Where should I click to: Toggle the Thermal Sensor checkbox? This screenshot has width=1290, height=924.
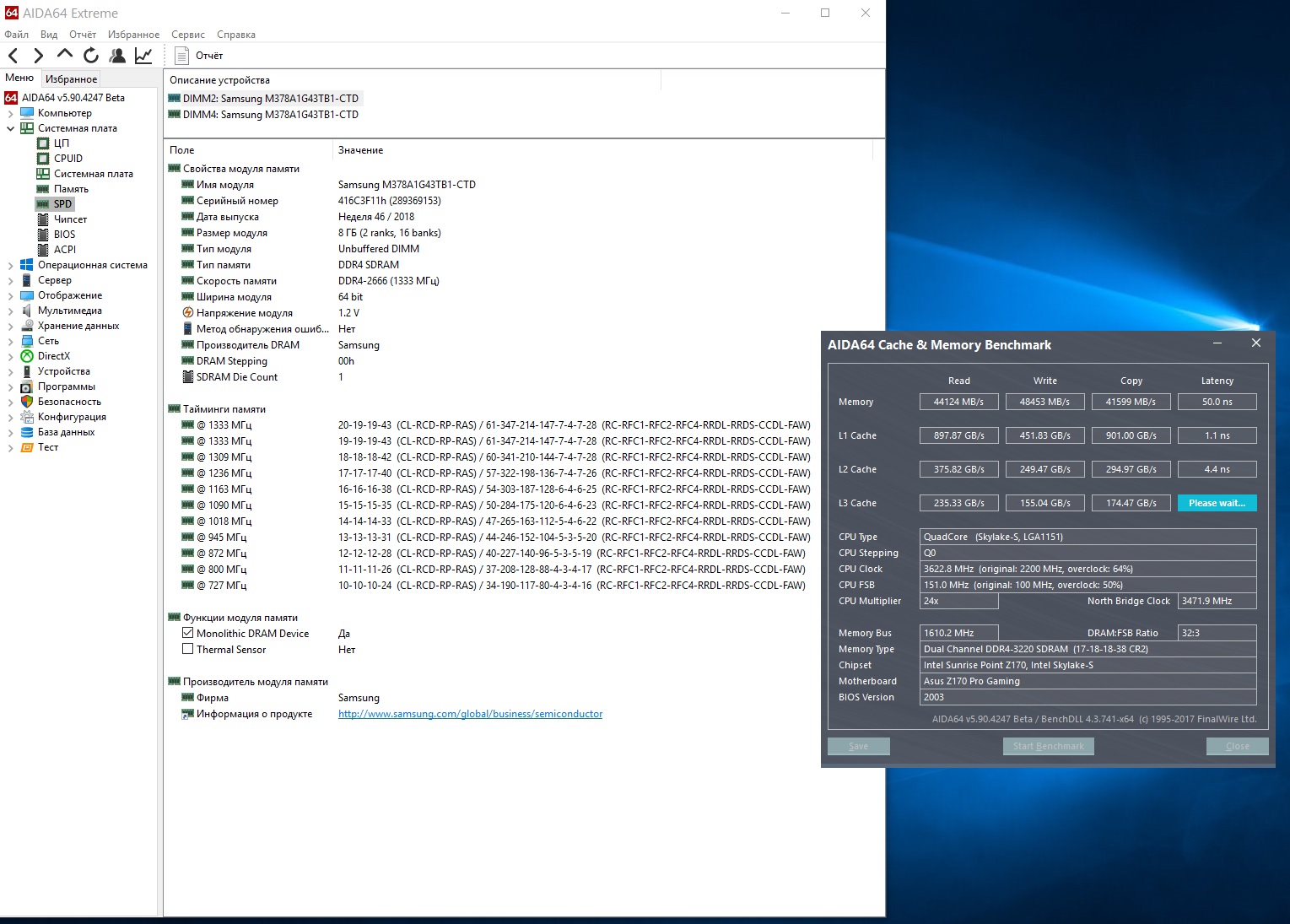(188, 650)
